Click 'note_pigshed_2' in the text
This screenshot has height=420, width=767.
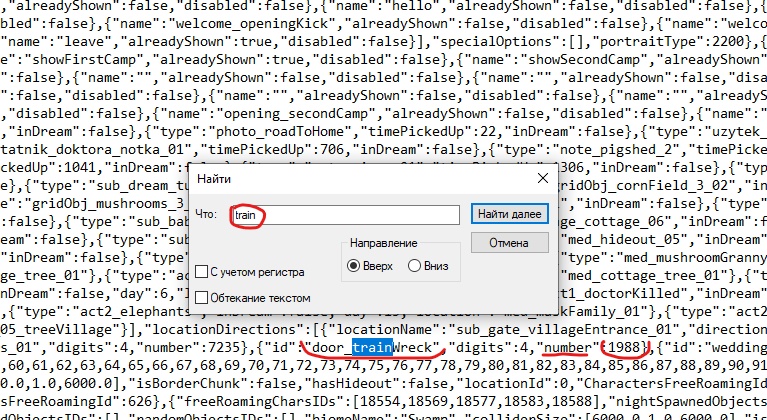622,150
